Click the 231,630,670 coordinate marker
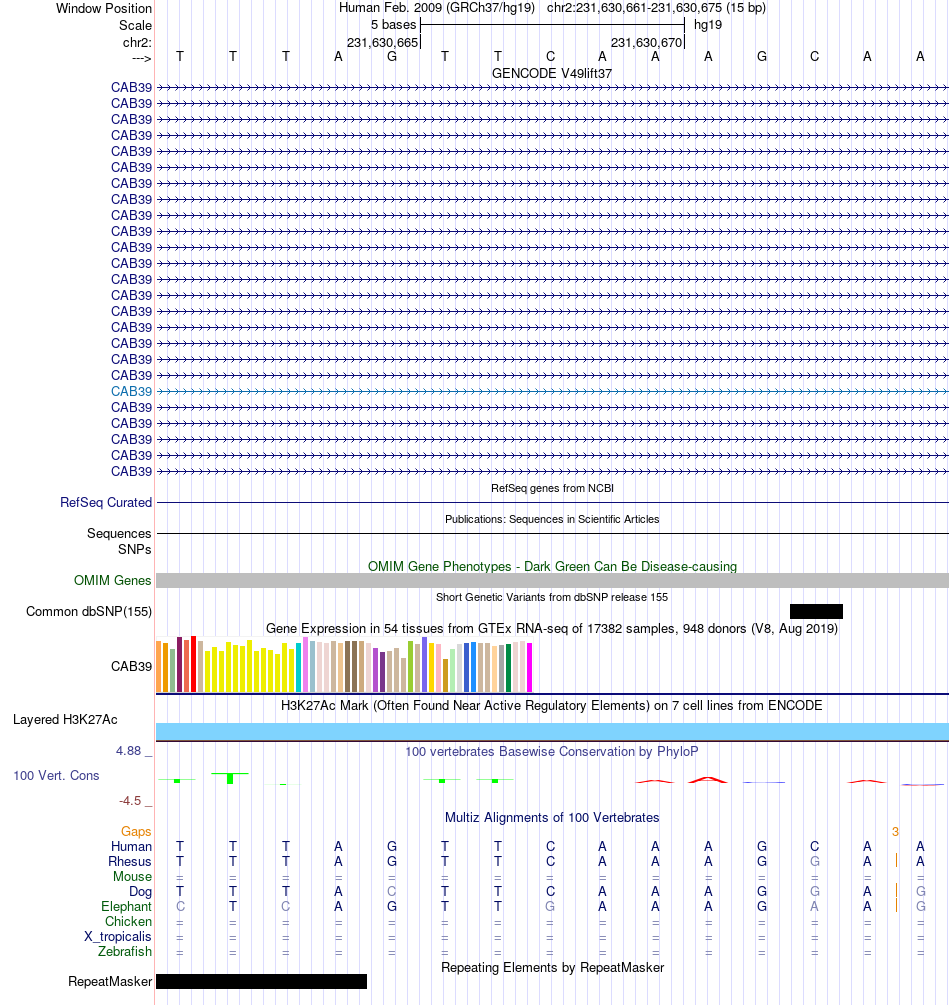 point(646,42)
